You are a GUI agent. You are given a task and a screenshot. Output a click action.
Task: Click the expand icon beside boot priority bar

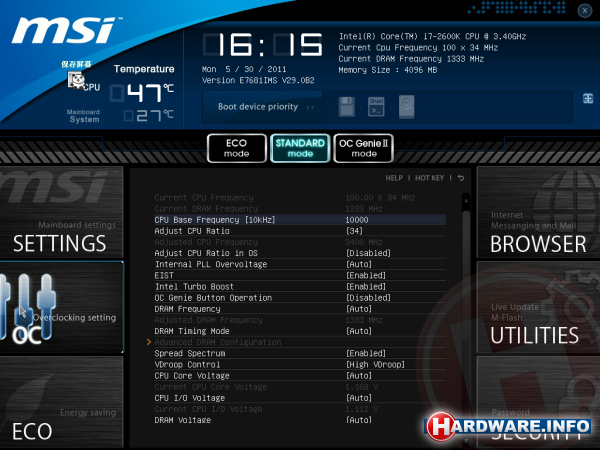(588, 98)
